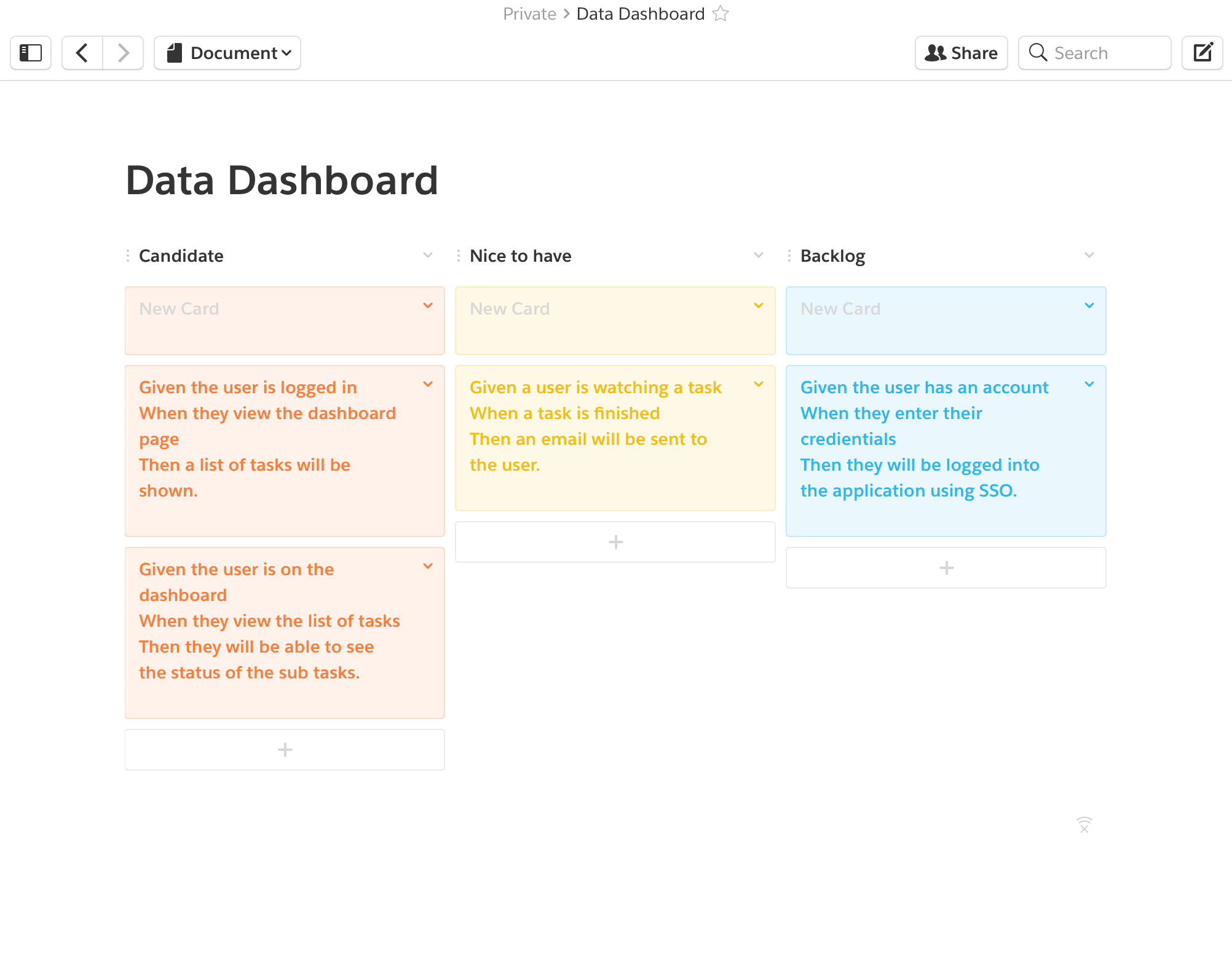Open chevron menu on email notification card
Screen dimensions: 1232x966
[759, 384]
